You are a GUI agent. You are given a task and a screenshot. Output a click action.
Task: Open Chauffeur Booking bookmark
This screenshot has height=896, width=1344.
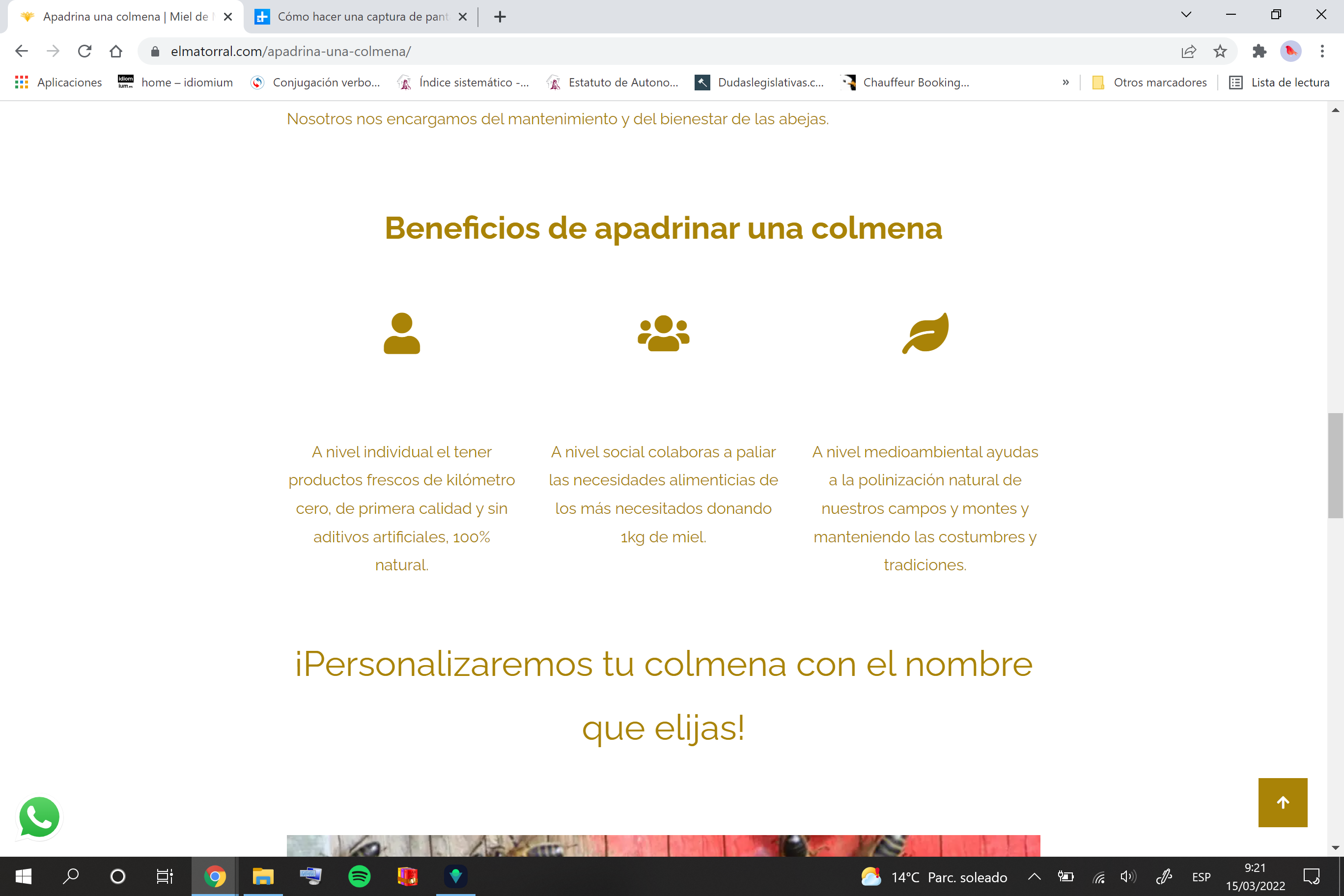click(x=906, y=83)
